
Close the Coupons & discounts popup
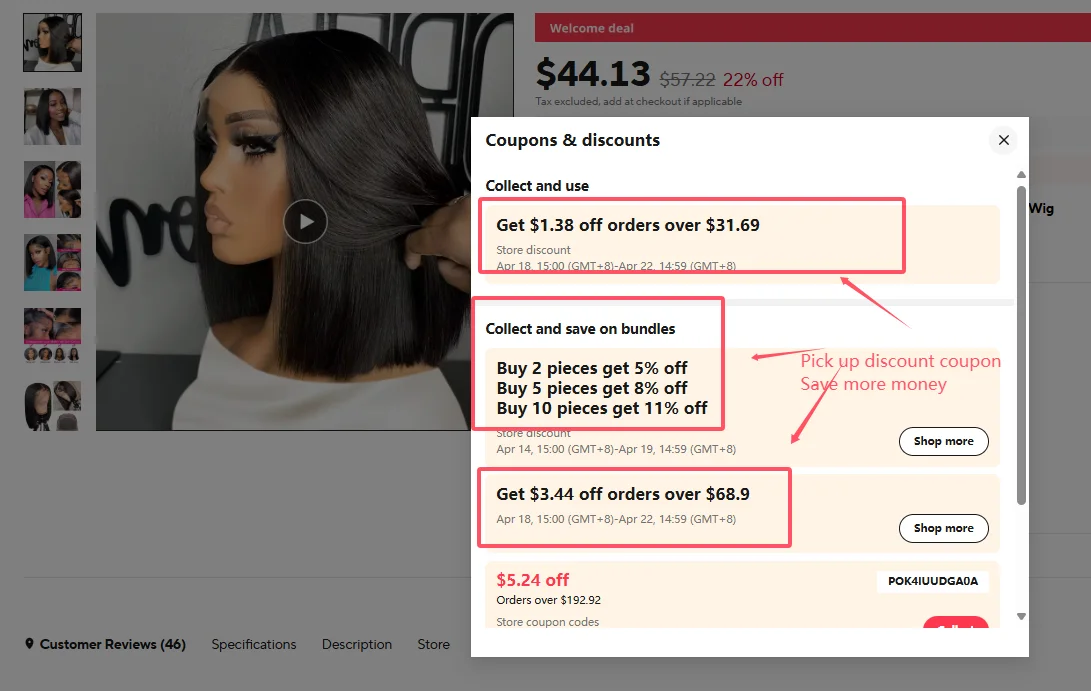pyautogui.click(x=1003, y=140)
